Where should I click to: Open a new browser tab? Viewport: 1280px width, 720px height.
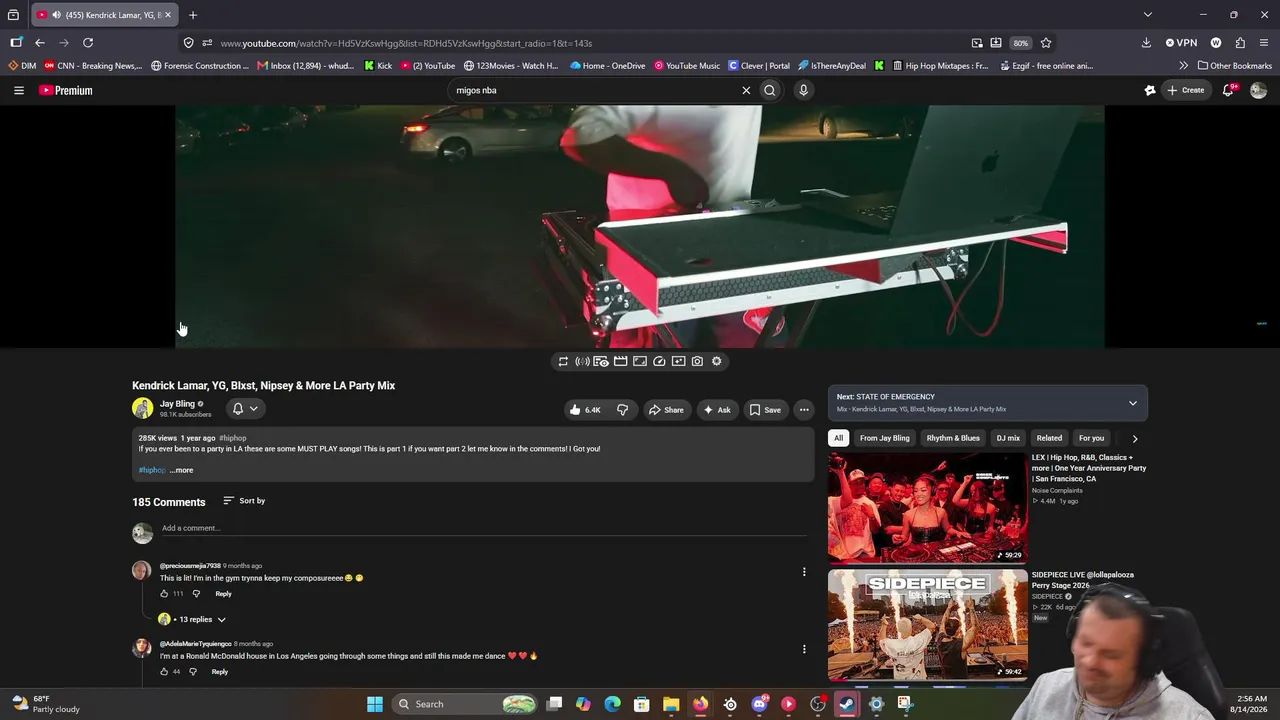point(193,15)
